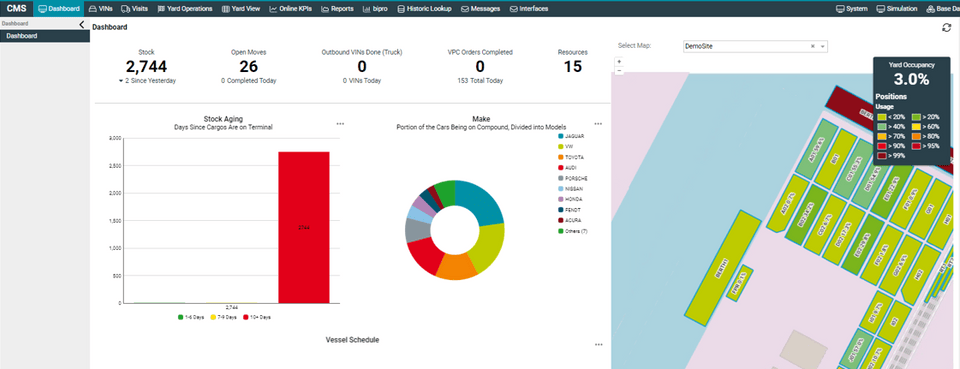This screenshot has width=960, height=369.
Task: Open the Simulation menu
Action: [x=897, y=9]
